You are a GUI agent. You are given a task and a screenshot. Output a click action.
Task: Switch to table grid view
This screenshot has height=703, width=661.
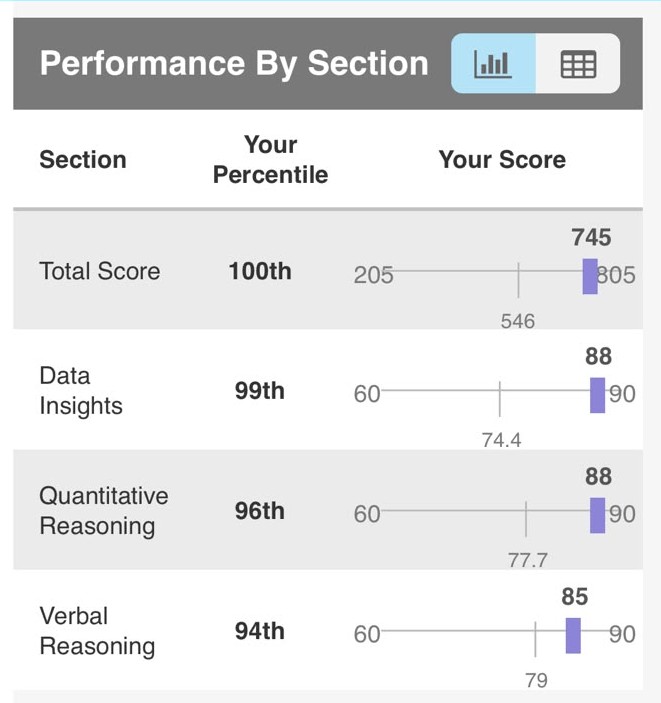[578, 63]
